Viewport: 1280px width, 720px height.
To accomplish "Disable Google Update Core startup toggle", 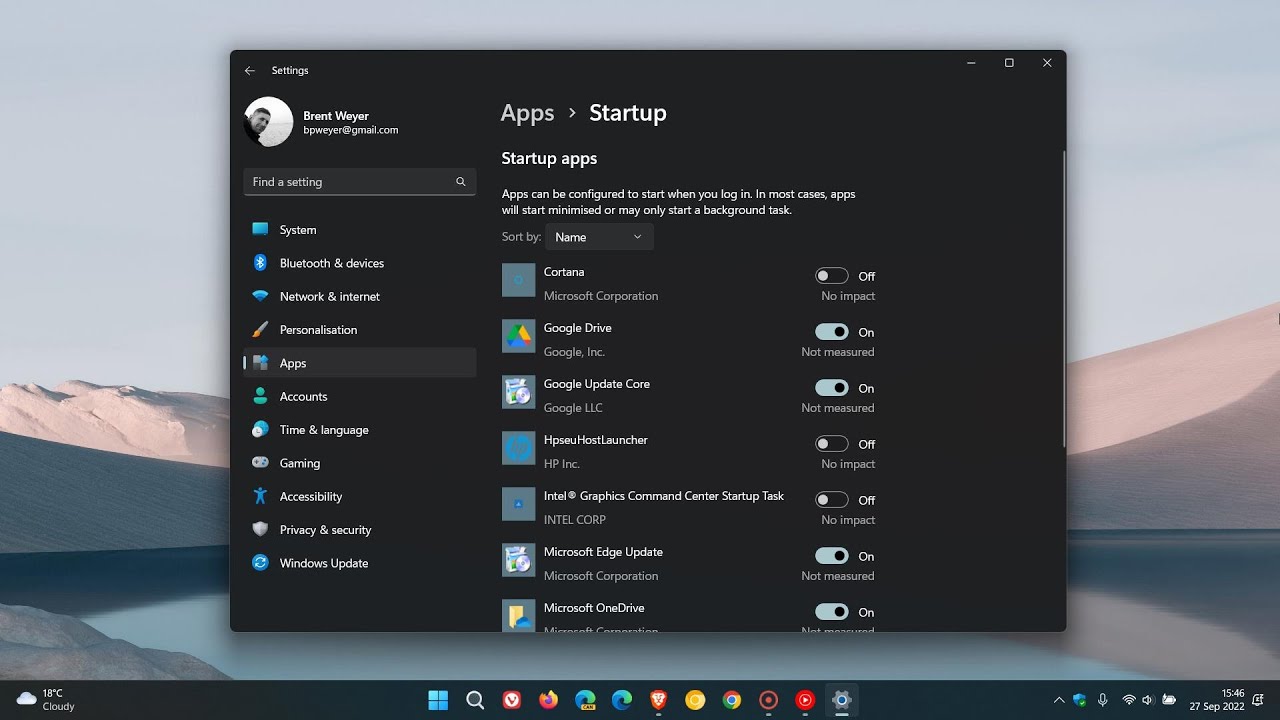I will tap(832, 388).
